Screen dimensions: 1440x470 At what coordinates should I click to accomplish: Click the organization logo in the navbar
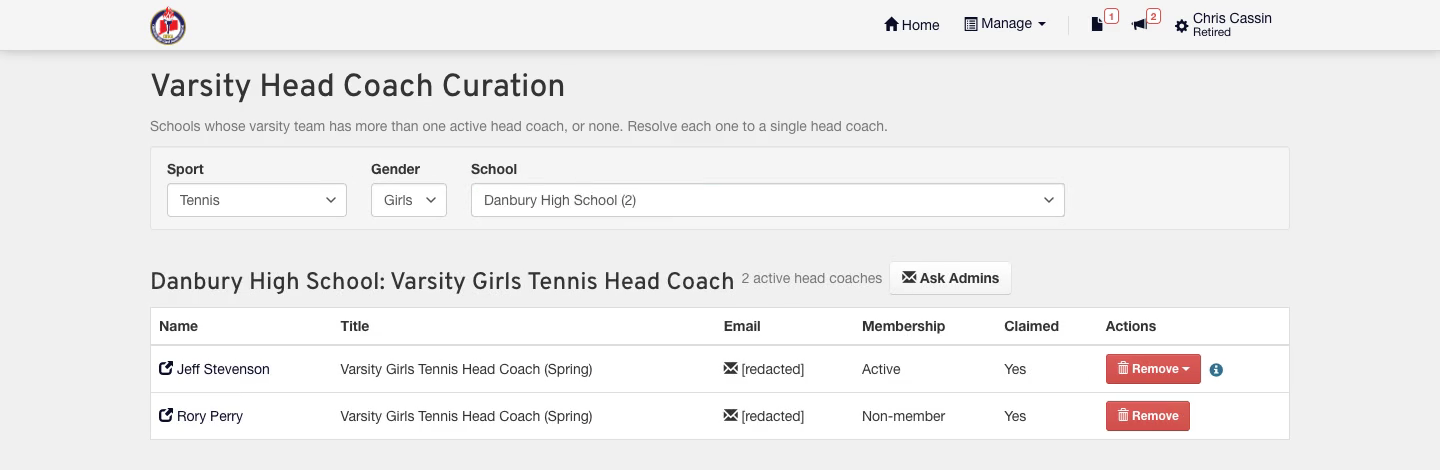click(168, 26)
